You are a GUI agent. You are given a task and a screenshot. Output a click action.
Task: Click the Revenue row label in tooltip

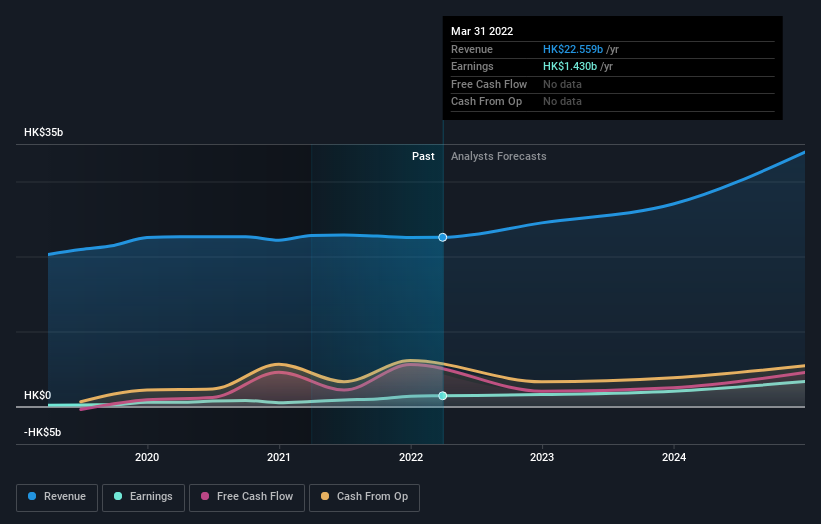[x=472, y=49]
